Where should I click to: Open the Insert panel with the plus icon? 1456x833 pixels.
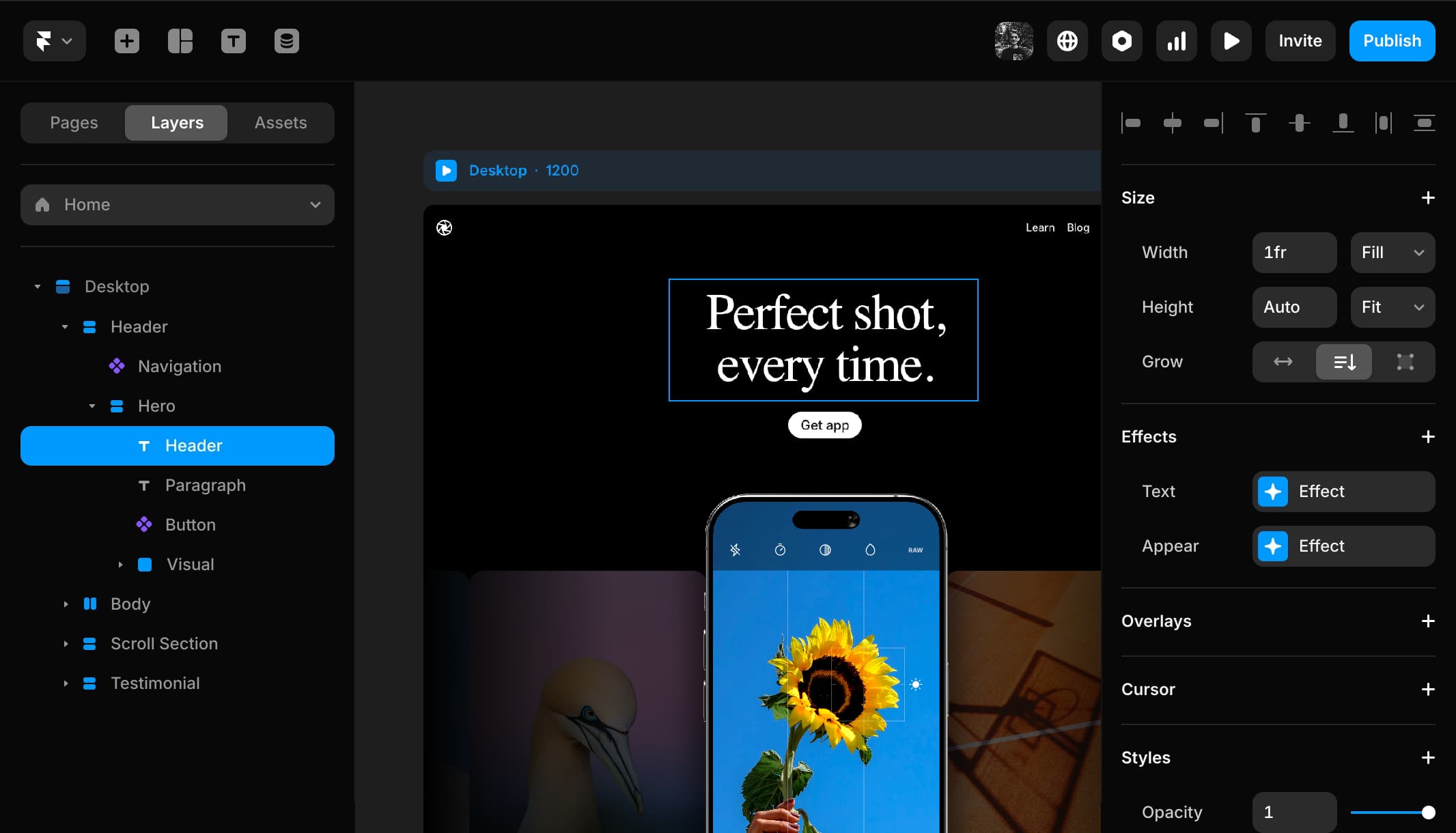(x=126, y=41)
